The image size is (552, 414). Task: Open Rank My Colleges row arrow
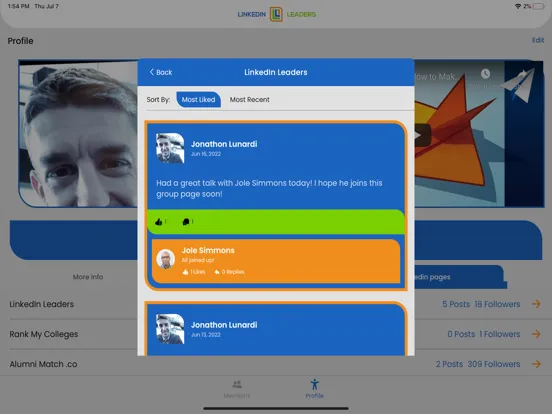tap(536, 334)
